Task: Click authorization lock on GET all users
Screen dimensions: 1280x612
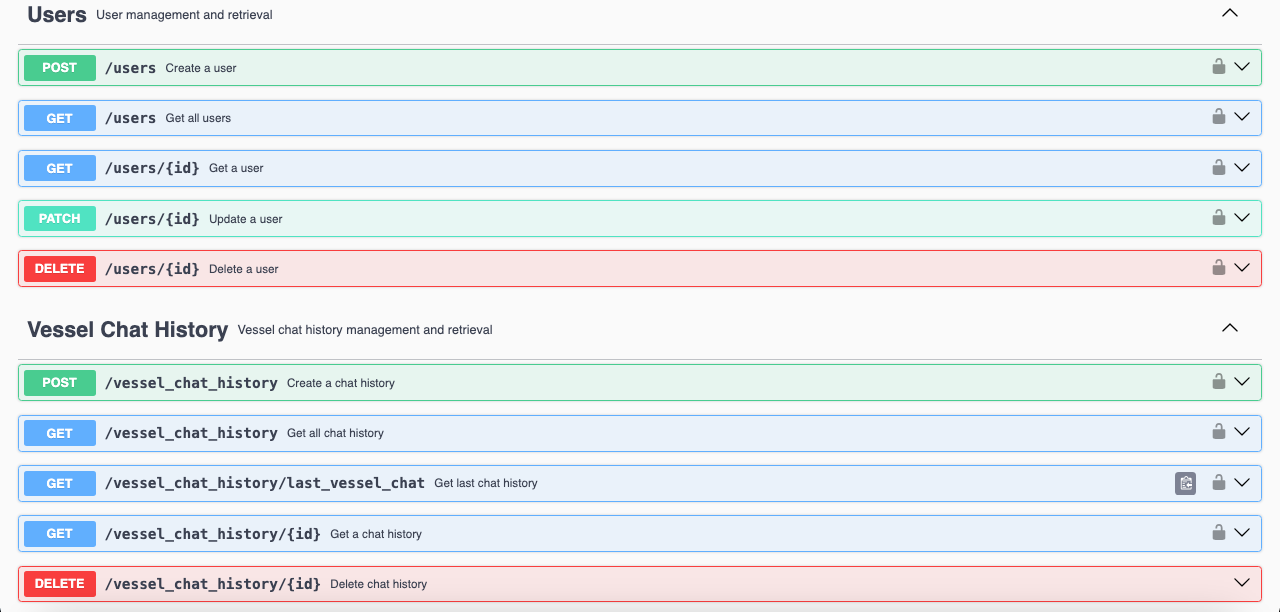Action: pos(1218,117)
